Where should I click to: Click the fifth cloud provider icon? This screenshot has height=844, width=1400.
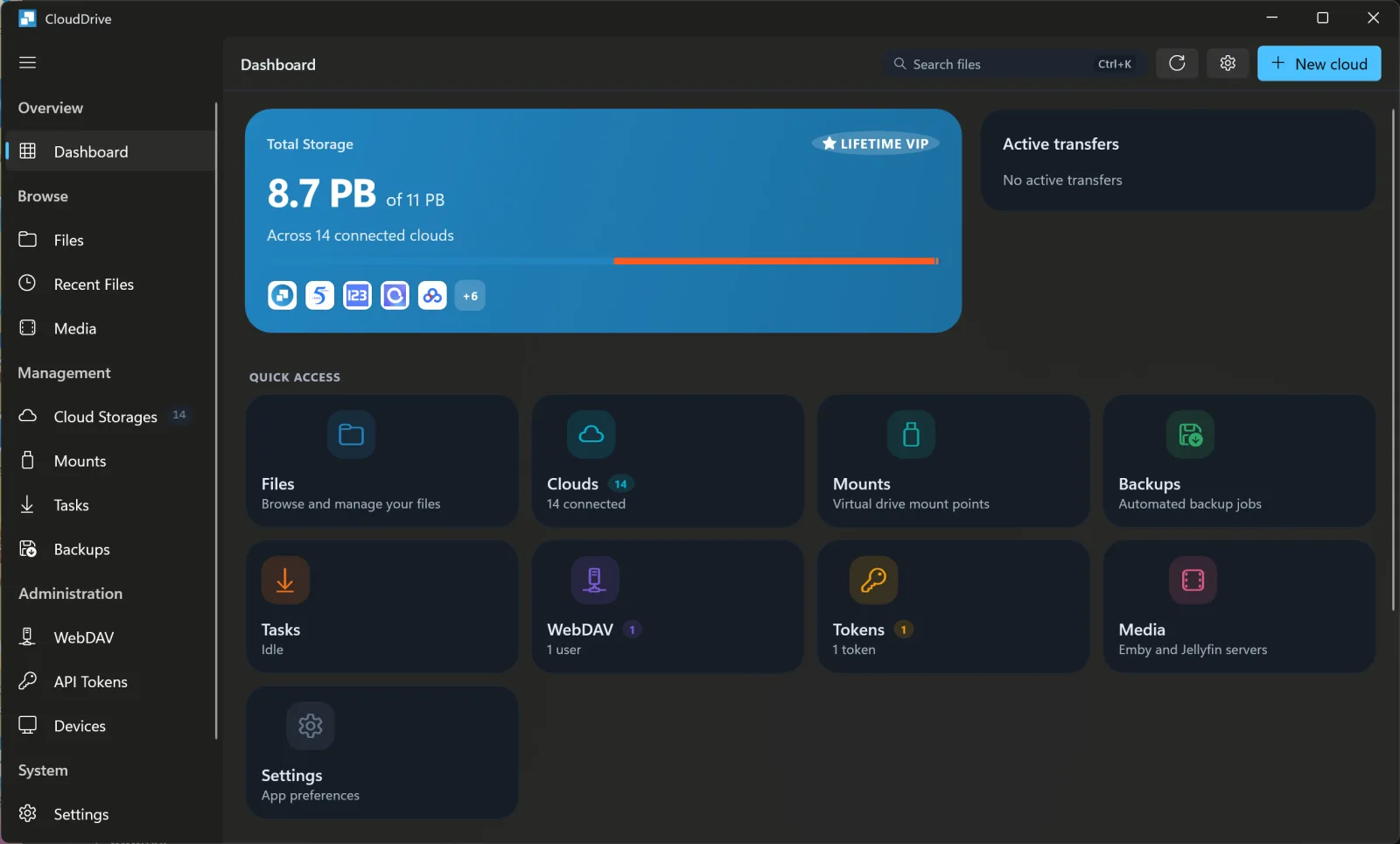432,296
